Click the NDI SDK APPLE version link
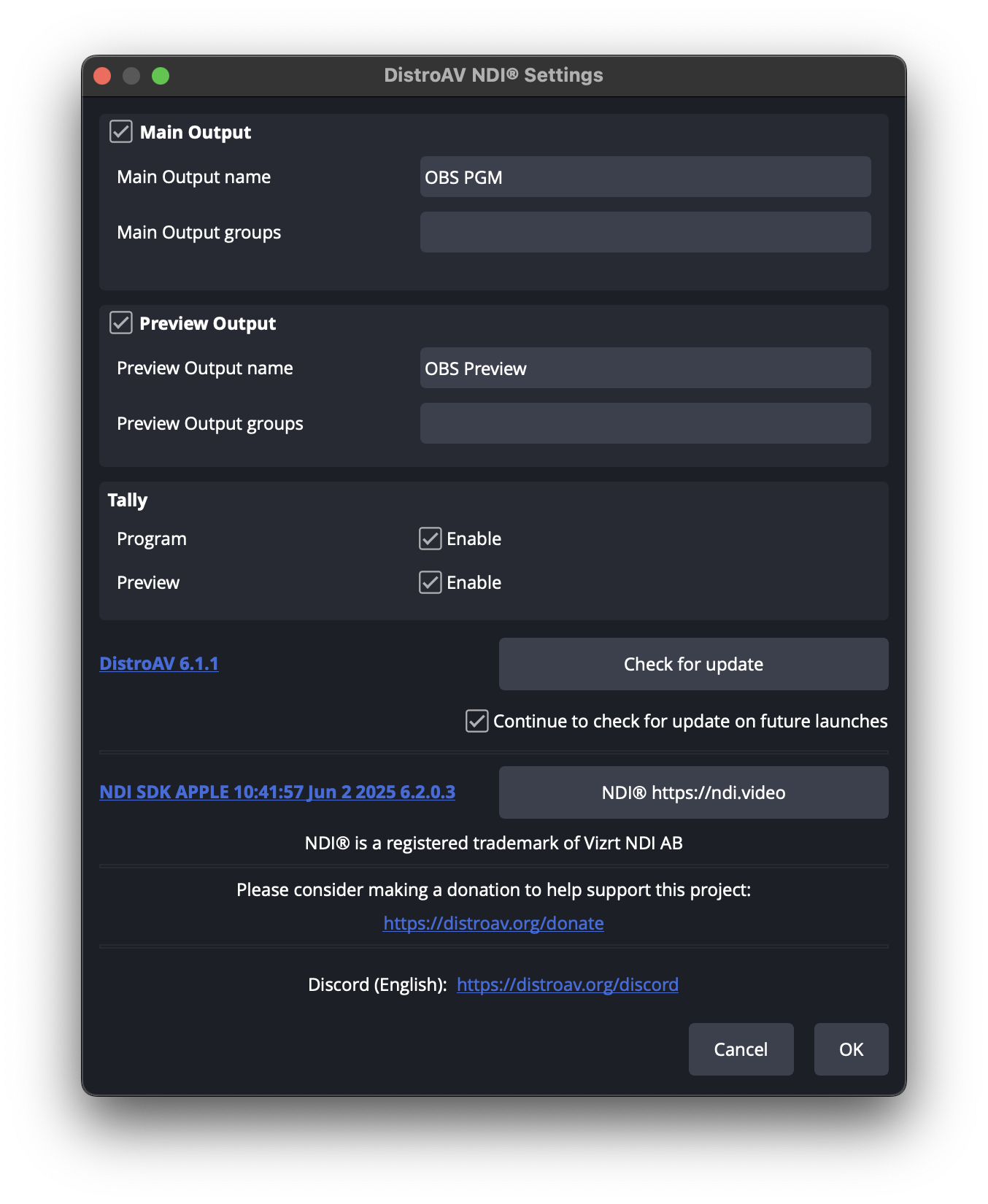 tap(277, 792)
